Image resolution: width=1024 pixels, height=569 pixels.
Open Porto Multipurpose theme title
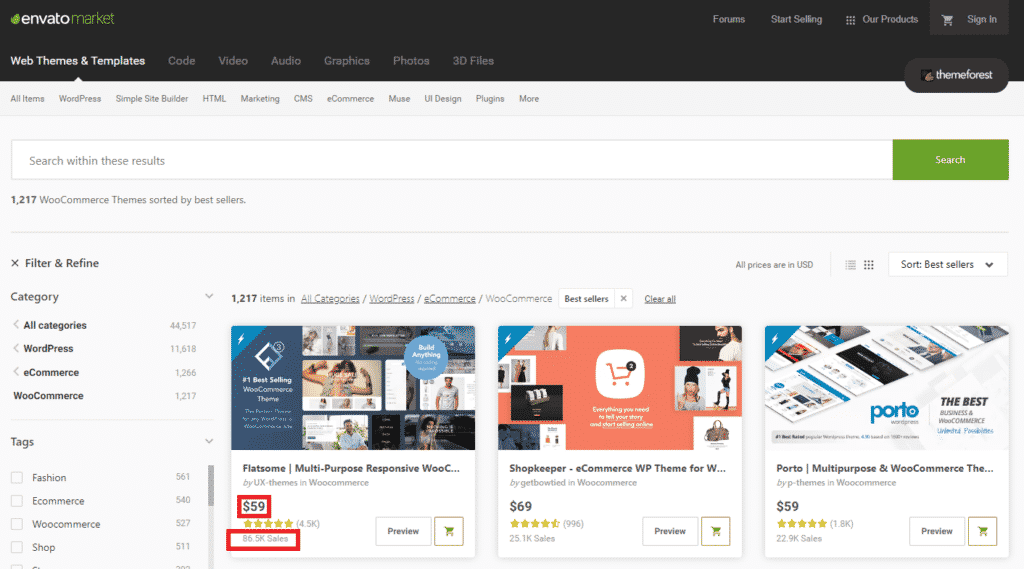click(885, 468)
